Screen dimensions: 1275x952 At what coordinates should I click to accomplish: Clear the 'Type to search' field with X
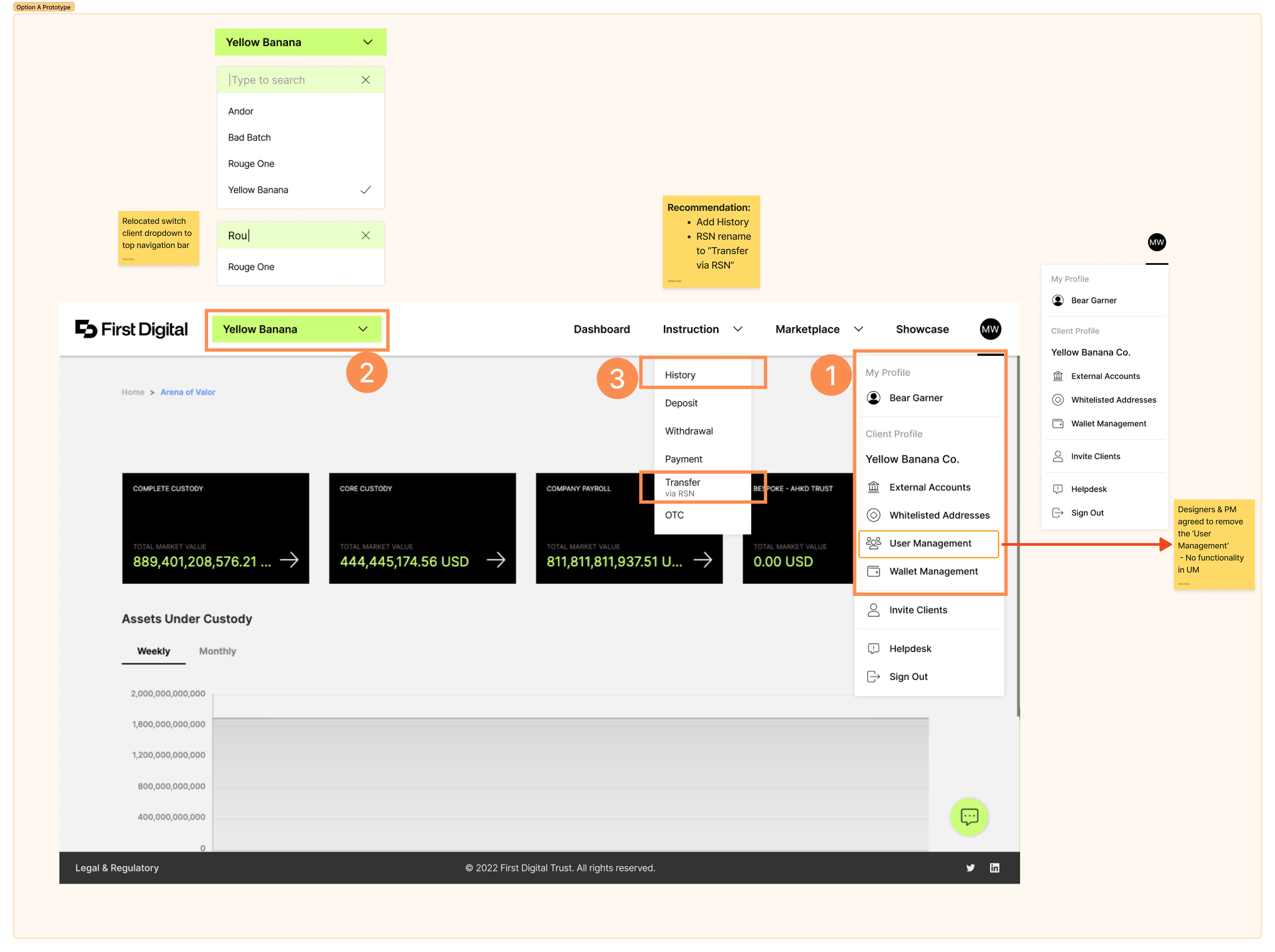366,80
